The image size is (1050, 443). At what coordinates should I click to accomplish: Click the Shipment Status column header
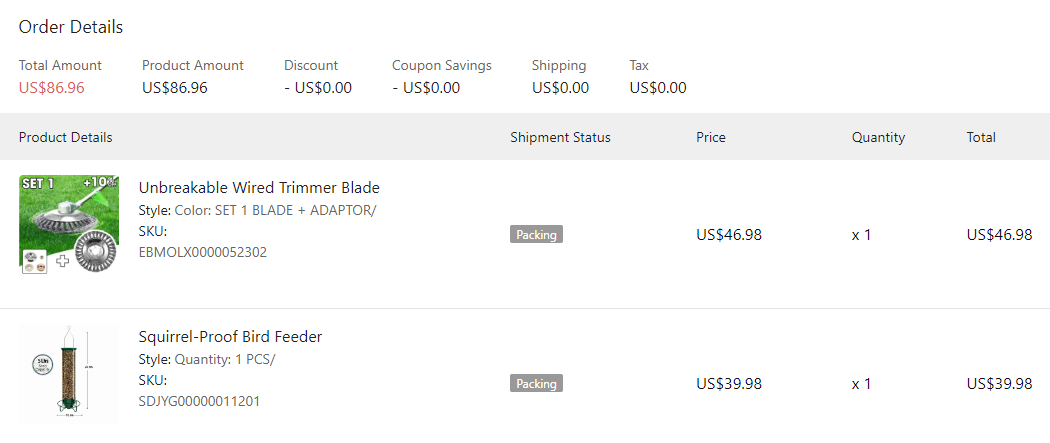point(560,137)
